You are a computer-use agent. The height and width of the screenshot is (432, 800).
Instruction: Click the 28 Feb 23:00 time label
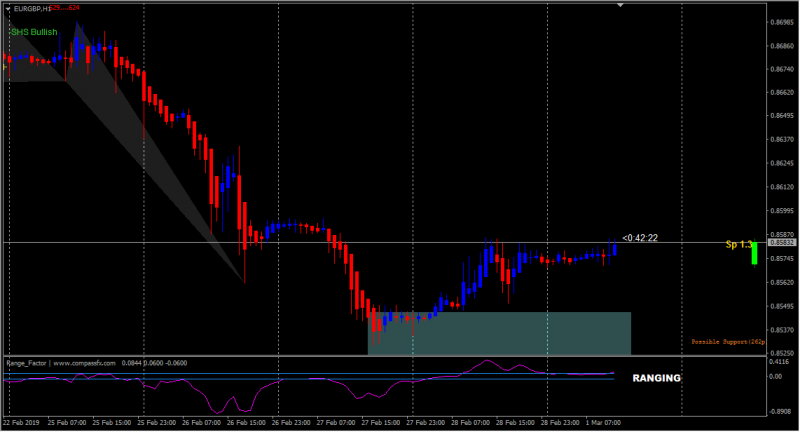coord(561,422)
